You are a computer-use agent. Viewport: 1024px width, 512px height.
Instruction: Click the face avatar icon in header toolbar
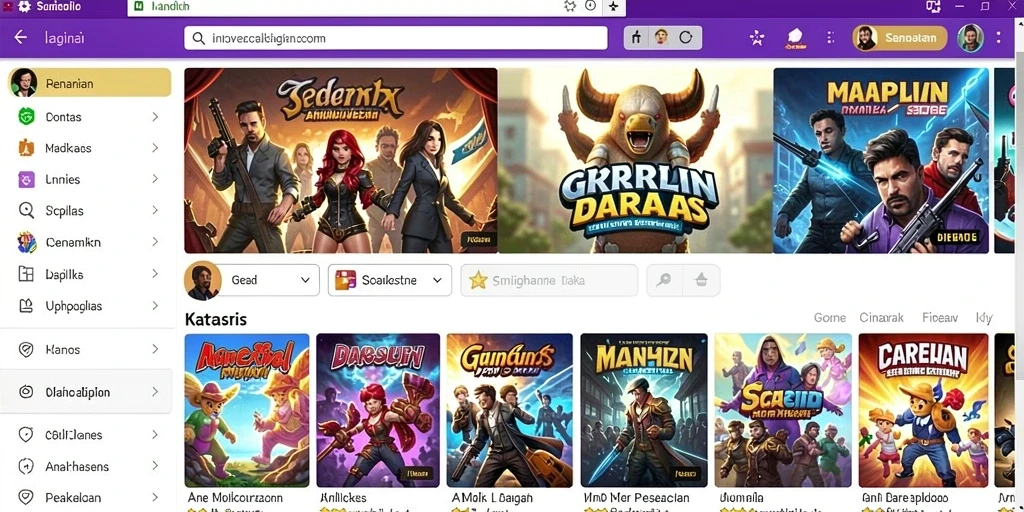tap(661, 38)
